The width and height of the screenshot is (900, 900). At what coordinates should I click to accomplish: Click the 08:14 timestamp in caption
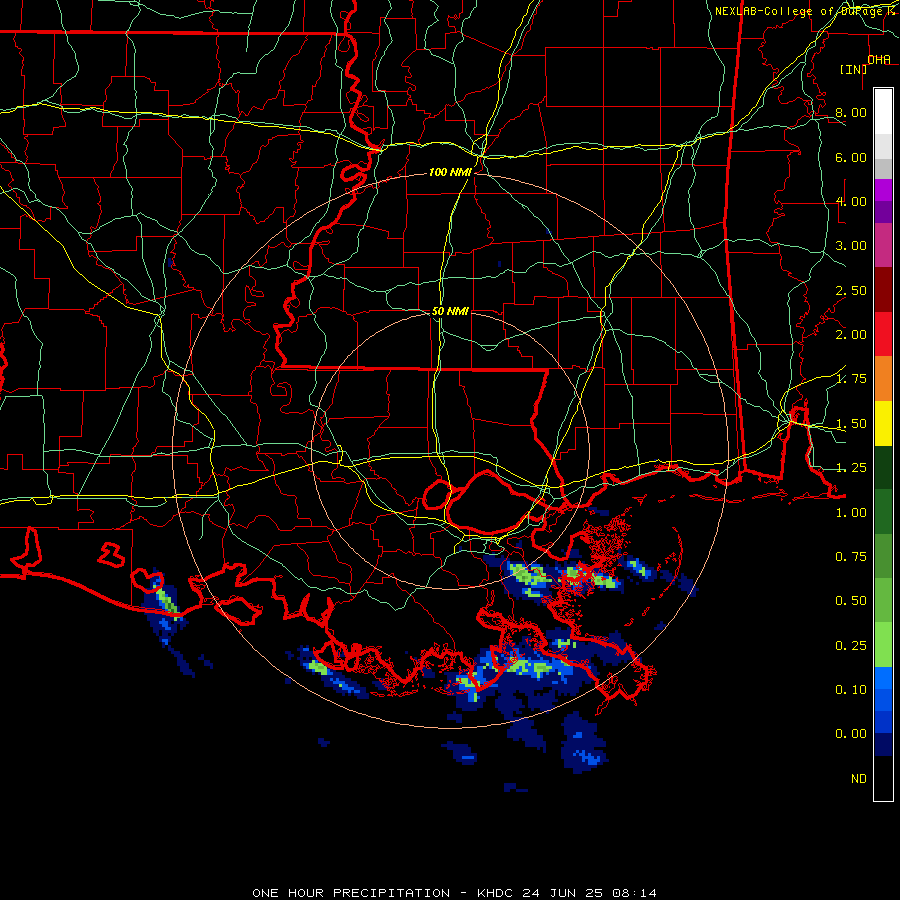coord(634,893)
